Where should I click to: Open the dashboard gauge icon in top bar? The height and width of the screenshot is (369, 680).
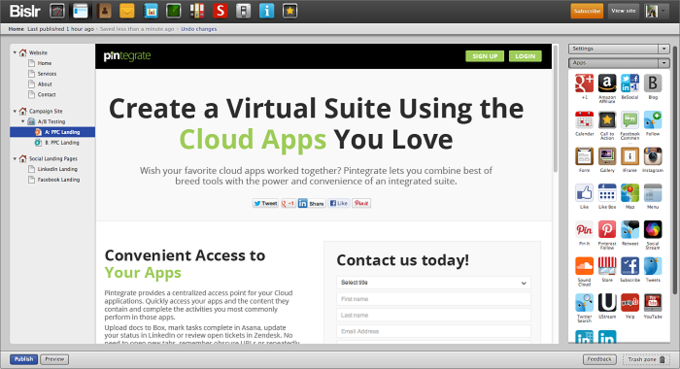(57, 11)
